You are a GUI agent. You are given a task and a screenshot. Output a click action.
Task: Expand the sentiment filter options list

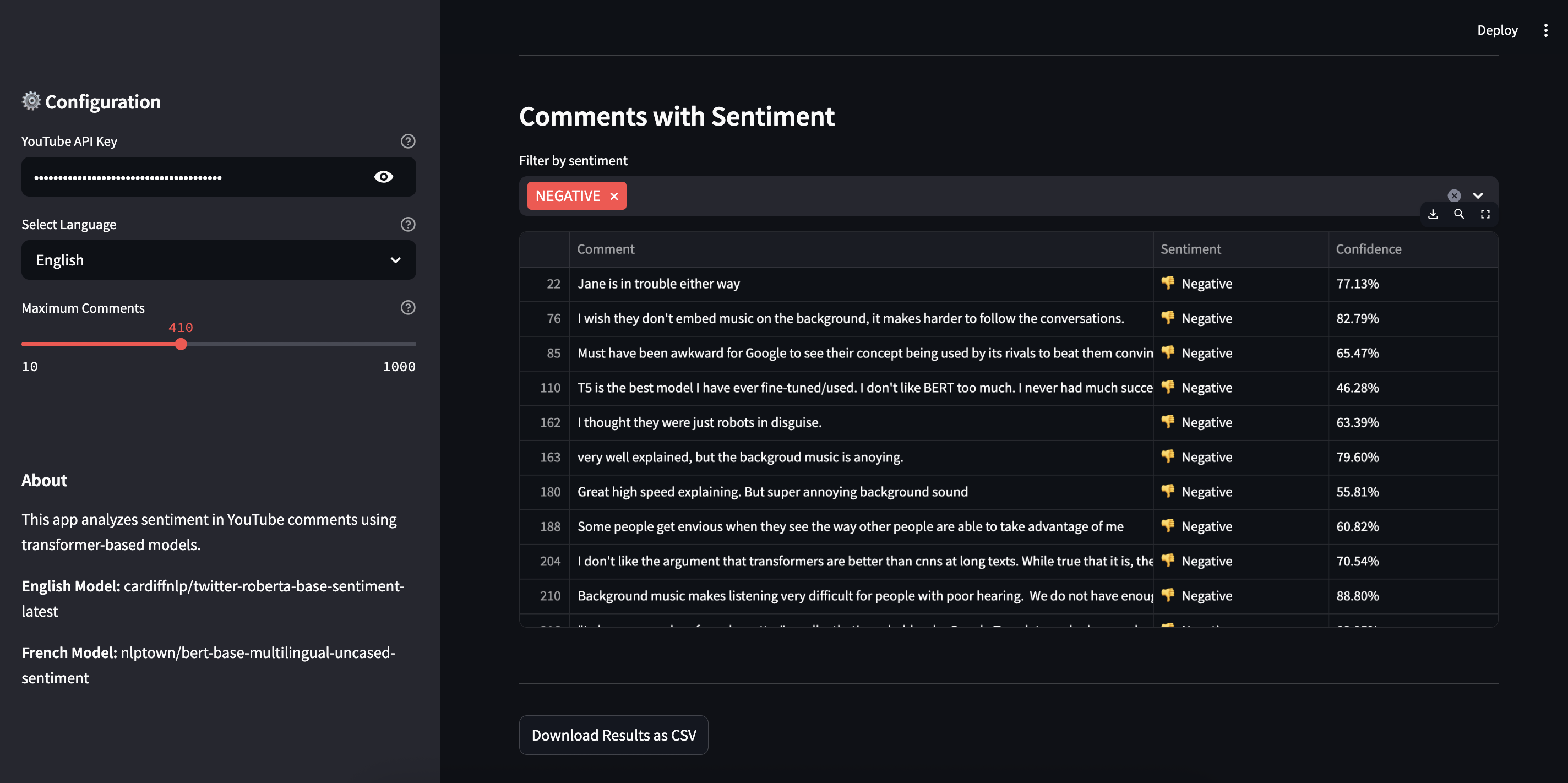[1478, 195]
